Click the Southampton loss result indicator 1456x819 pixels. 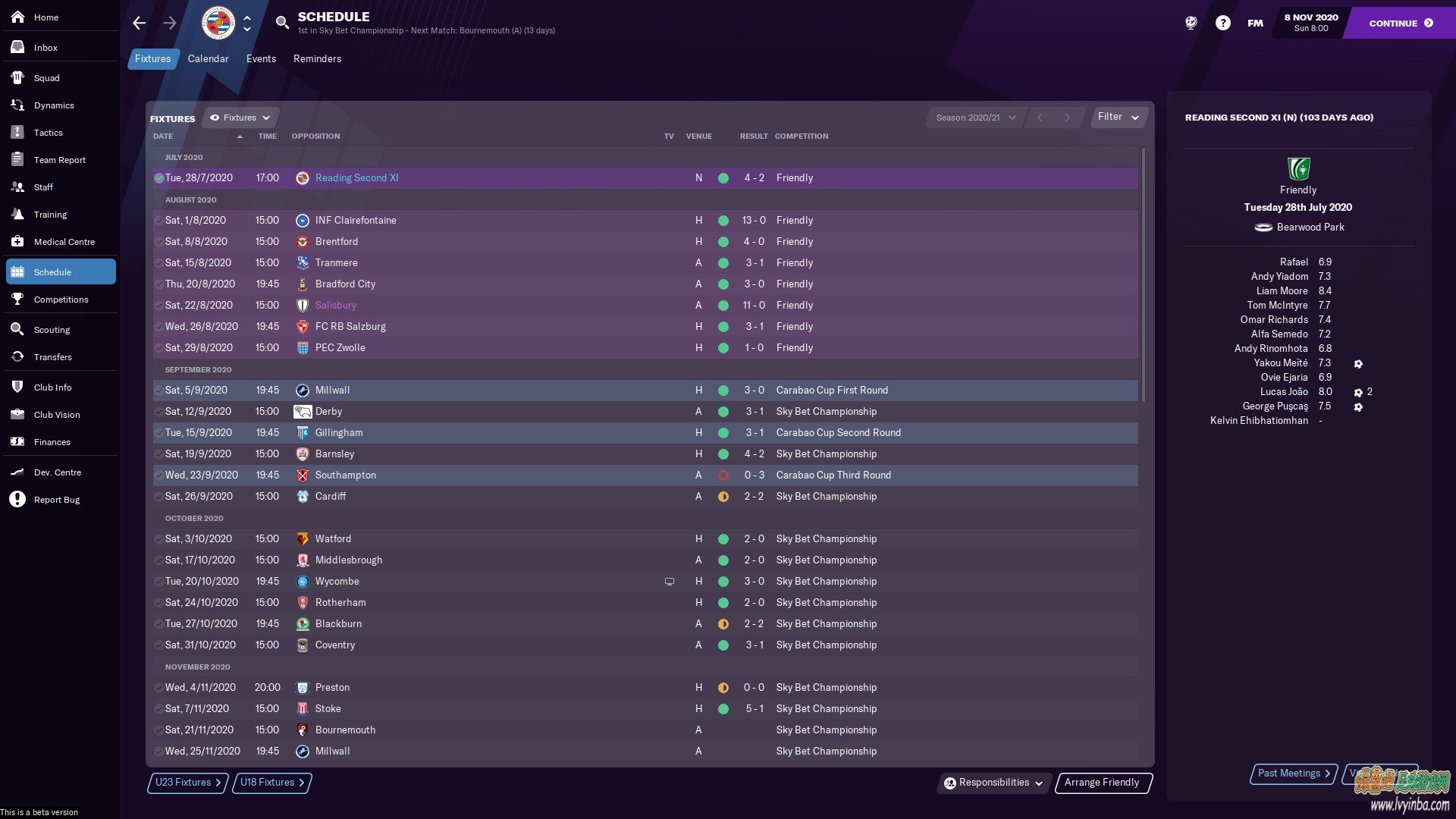[723, 475]
